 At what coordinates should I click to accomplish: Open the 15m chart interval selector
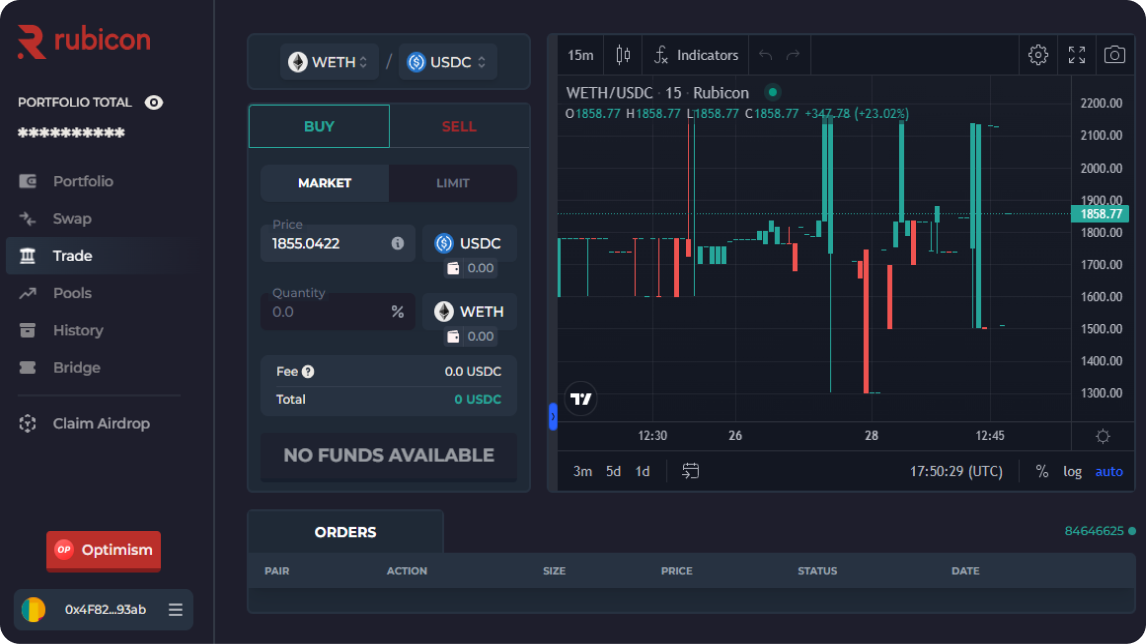click(x=580, y=55)
